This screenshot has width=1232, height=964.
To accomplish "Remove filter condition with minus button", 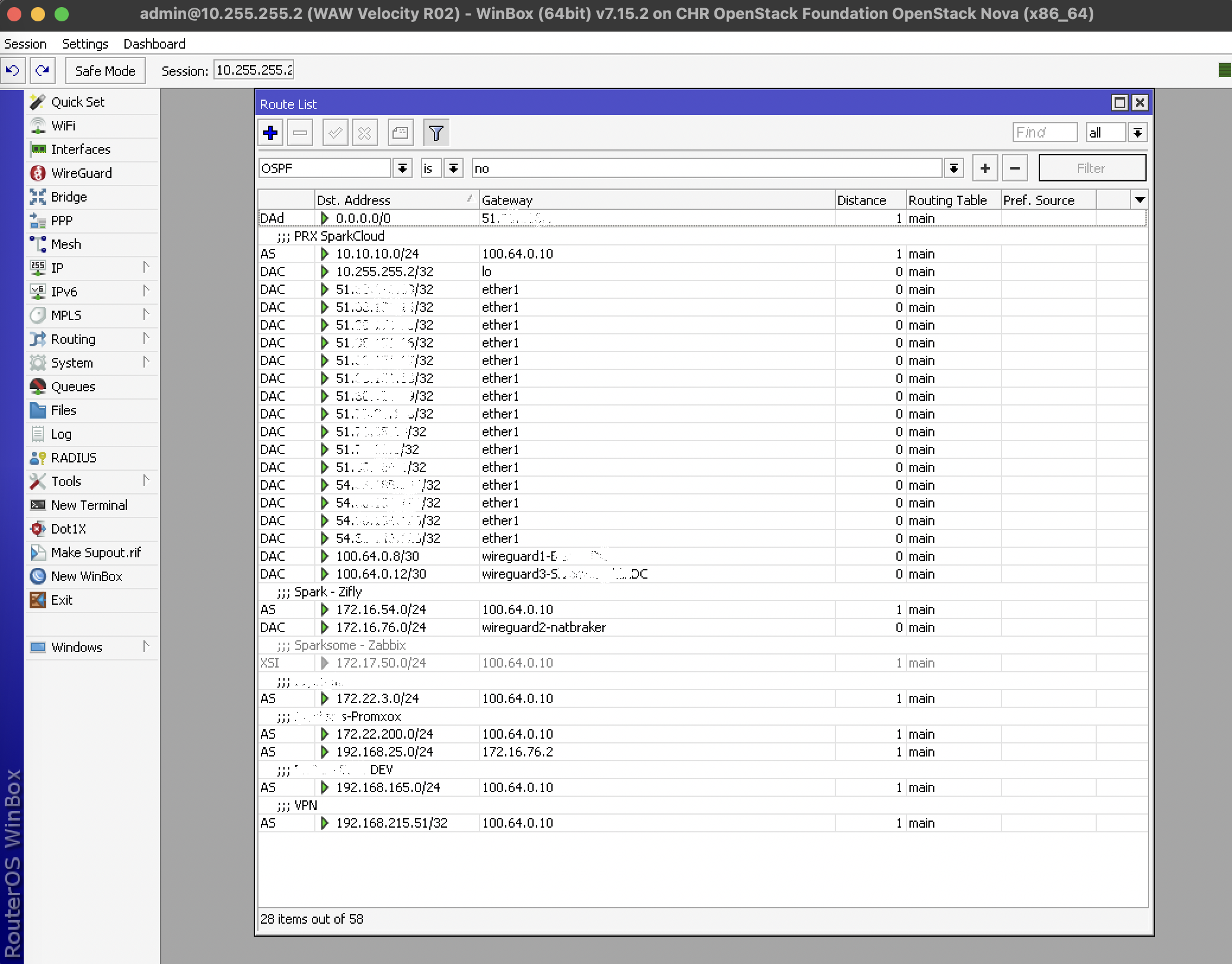I will pyautogui.click(x=1014, y=168).
